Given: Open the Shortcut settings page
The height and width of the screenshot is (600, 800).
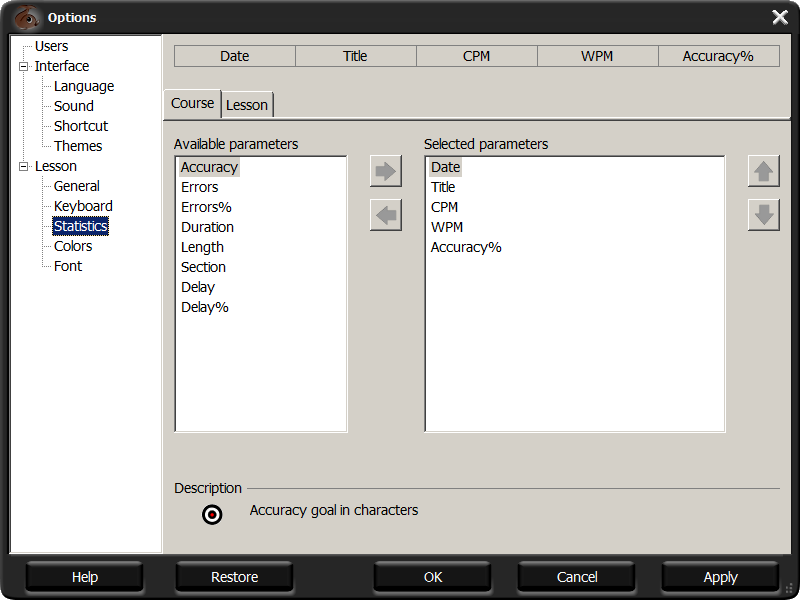Looking at the screenshot, I should coord(81,126).
